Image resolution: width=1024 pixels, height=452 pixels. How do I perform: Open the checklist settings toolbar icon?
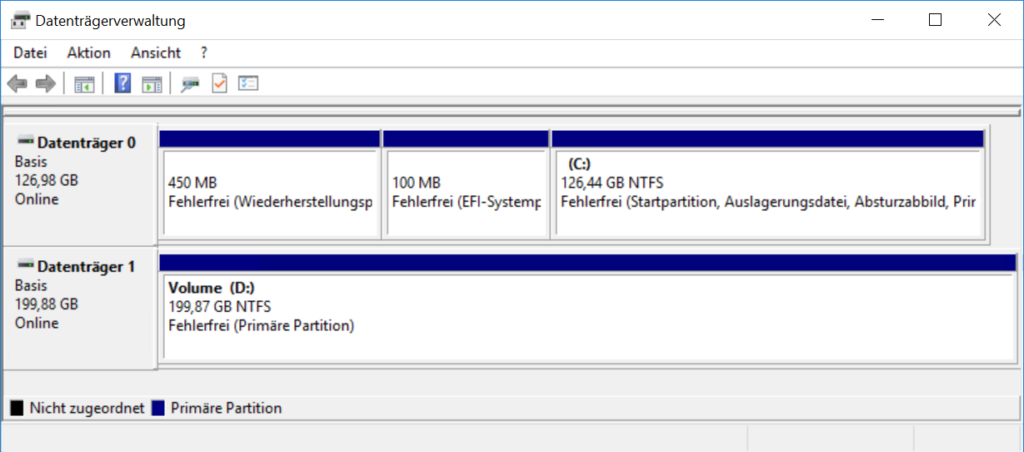[247, 84]
